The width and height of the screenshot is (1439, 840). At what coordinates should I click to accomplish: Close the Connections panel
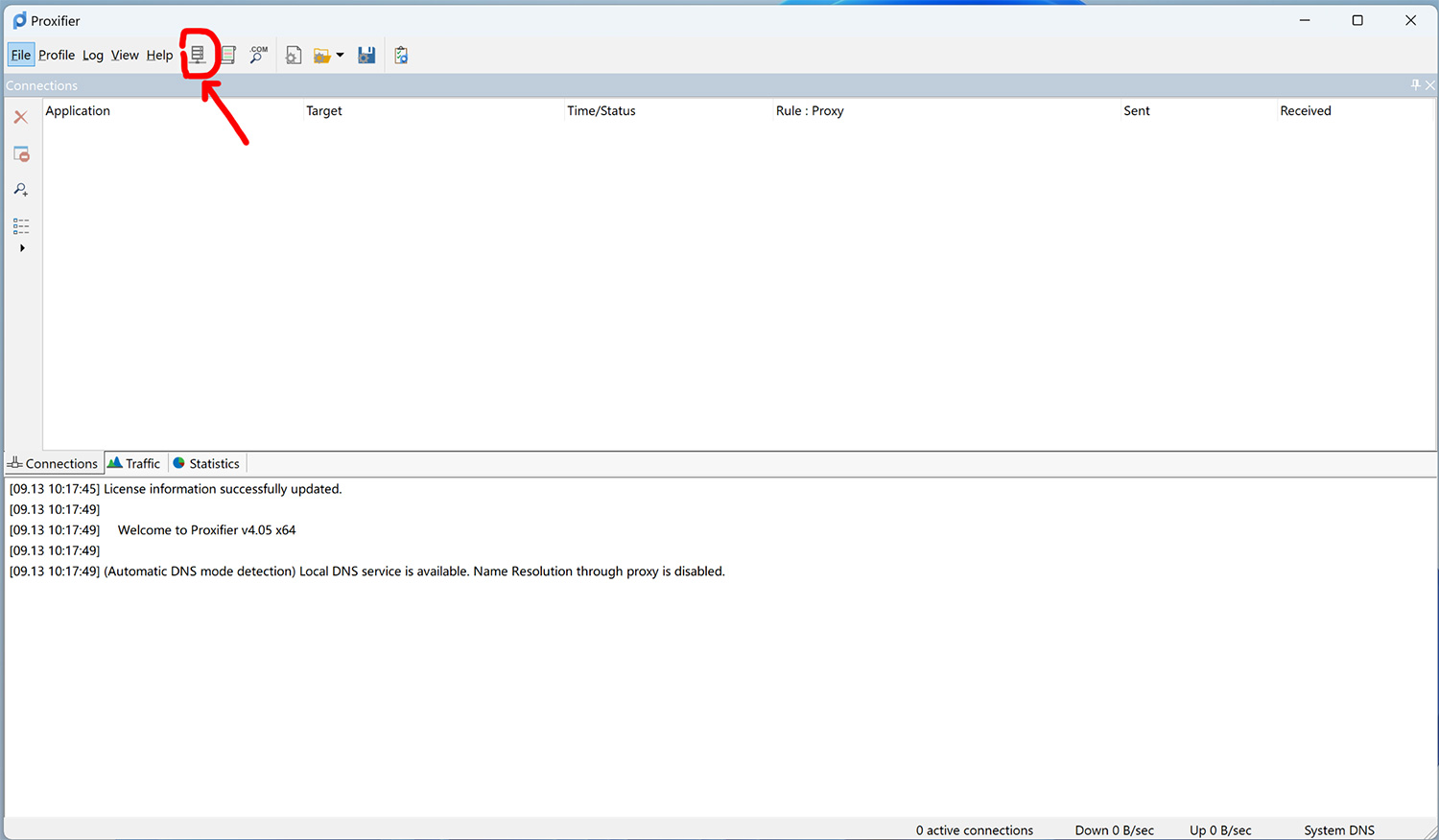coord(1430,85)
